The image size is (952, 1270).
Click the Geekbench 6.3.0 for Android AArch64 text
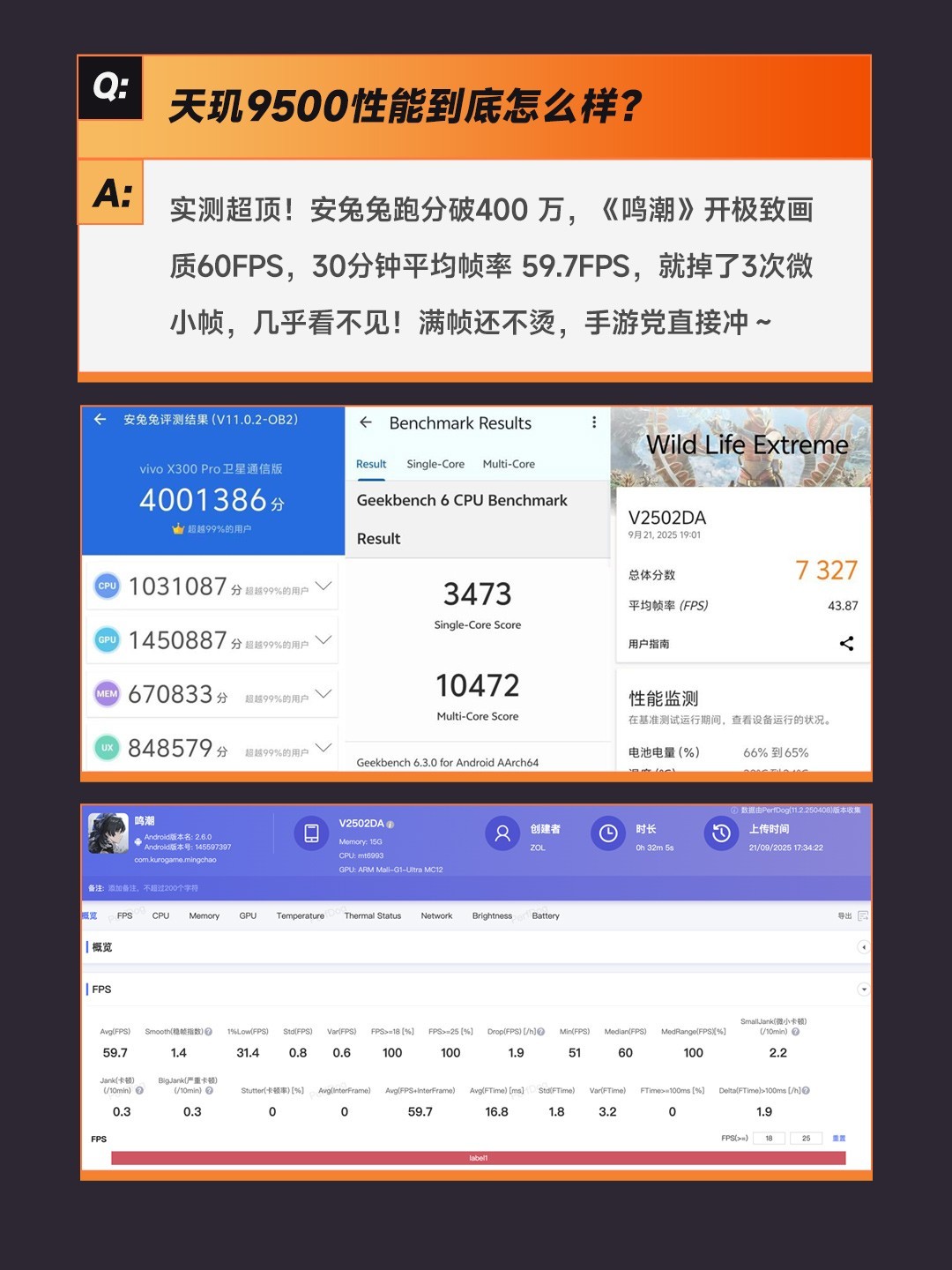448,762
